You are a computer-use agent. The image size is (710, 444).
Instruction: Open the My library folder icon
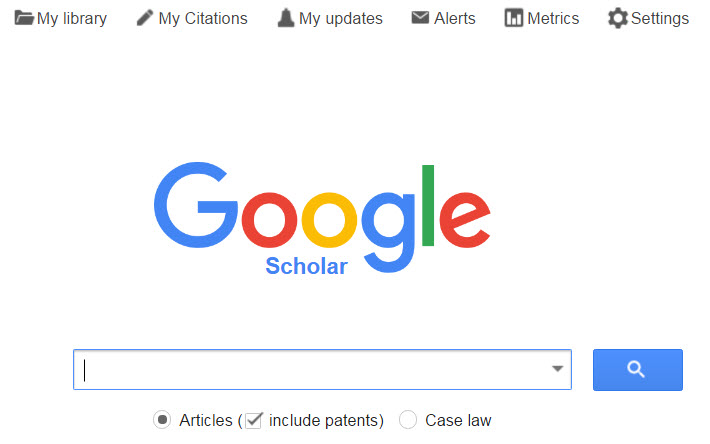pyautogui.click(x=24, y=18)
